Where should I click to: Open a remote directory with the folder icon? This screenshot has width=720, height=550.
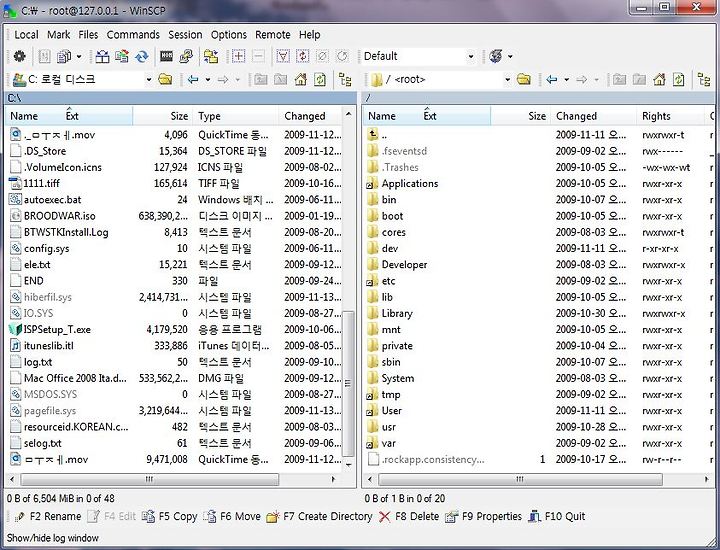coord(523,79)
